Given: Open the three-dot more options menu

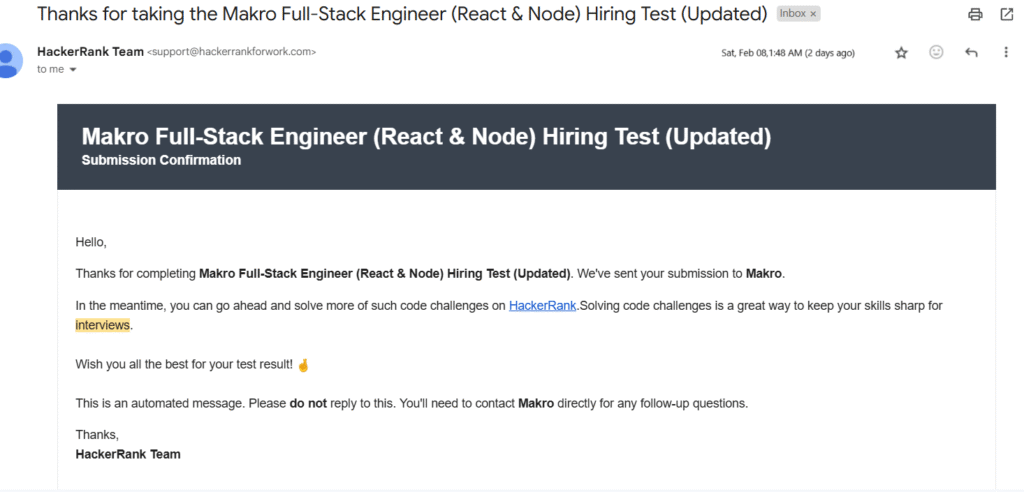Looking at the screenshot, I should point(1006,52).
